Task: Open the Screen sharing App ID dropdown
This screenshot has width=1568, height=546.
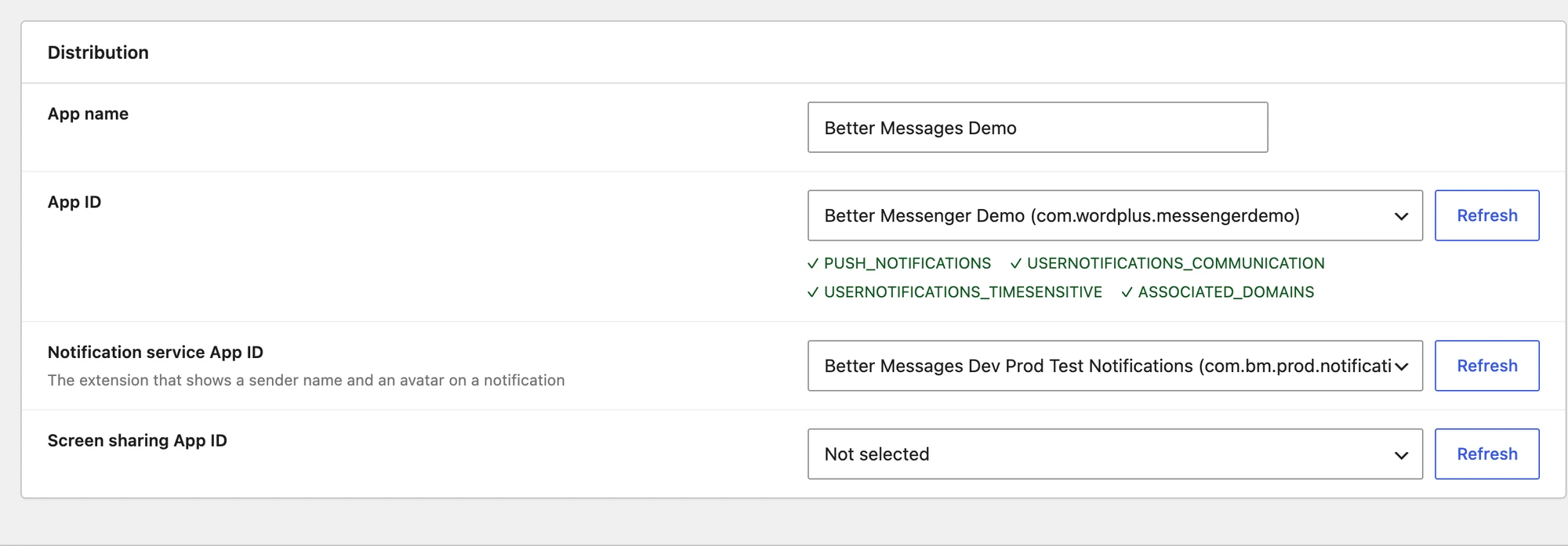Action: 1115,454
